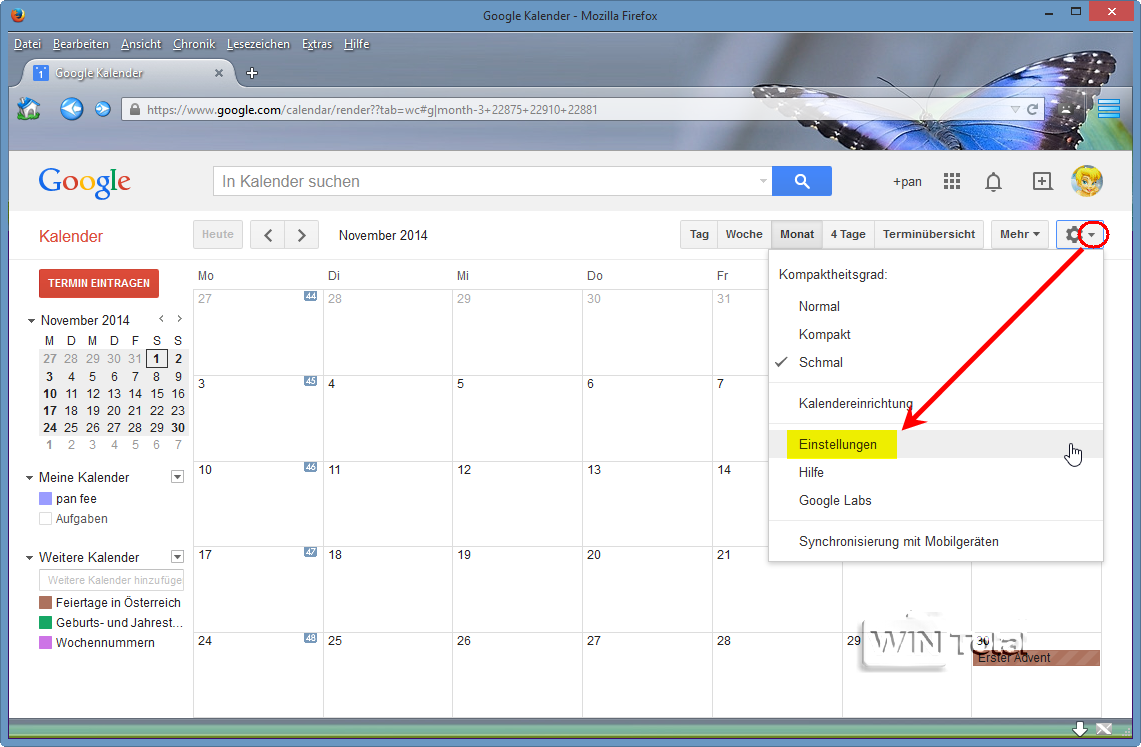This screenshot has height=747, width=1141.
Task: Open the Lesezeichen menu
Action: click(x=258, y=44)
